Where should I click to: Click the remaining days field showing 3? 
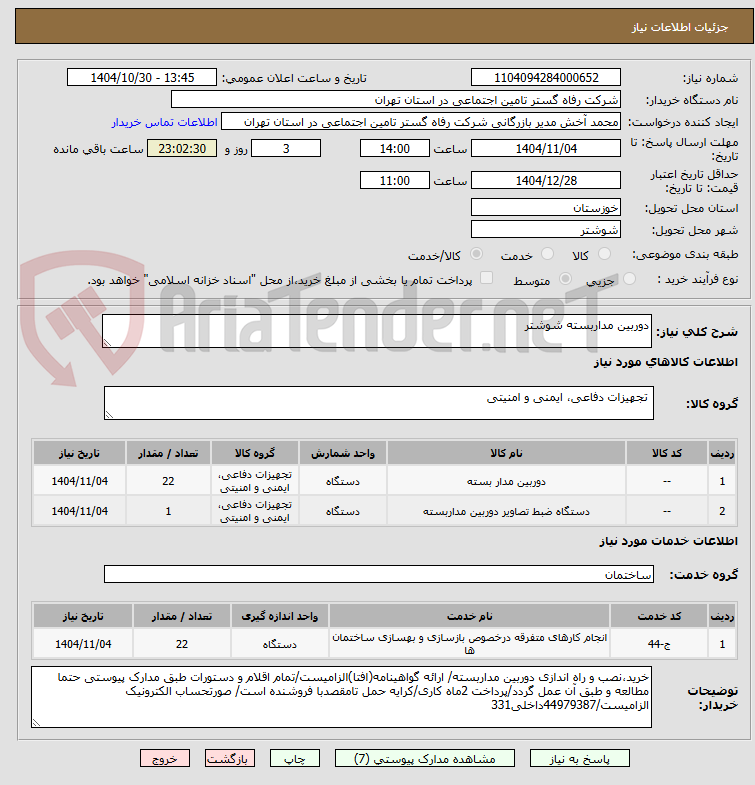[286, 149]
